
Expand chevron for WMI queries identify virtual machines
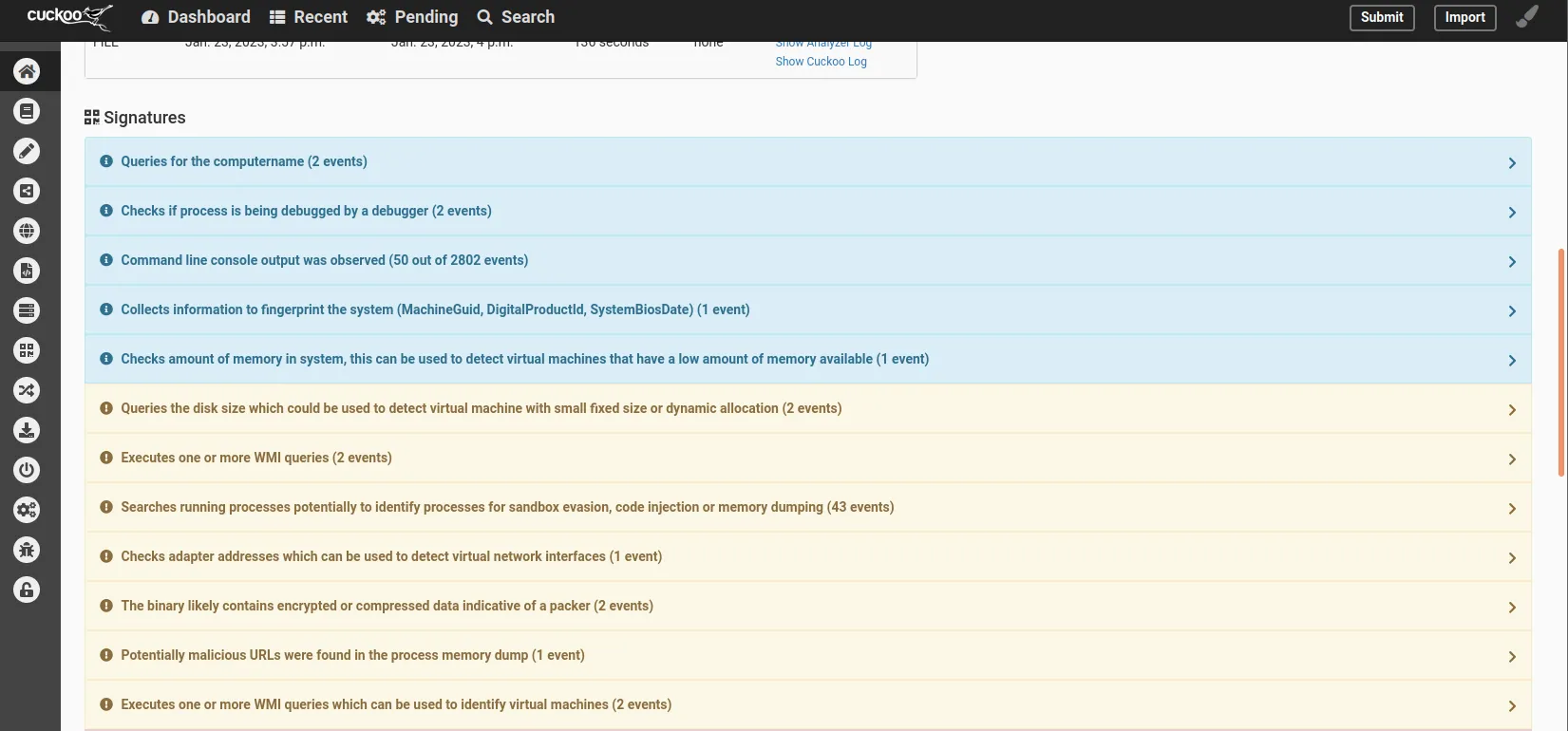[x=1512, y=706]
